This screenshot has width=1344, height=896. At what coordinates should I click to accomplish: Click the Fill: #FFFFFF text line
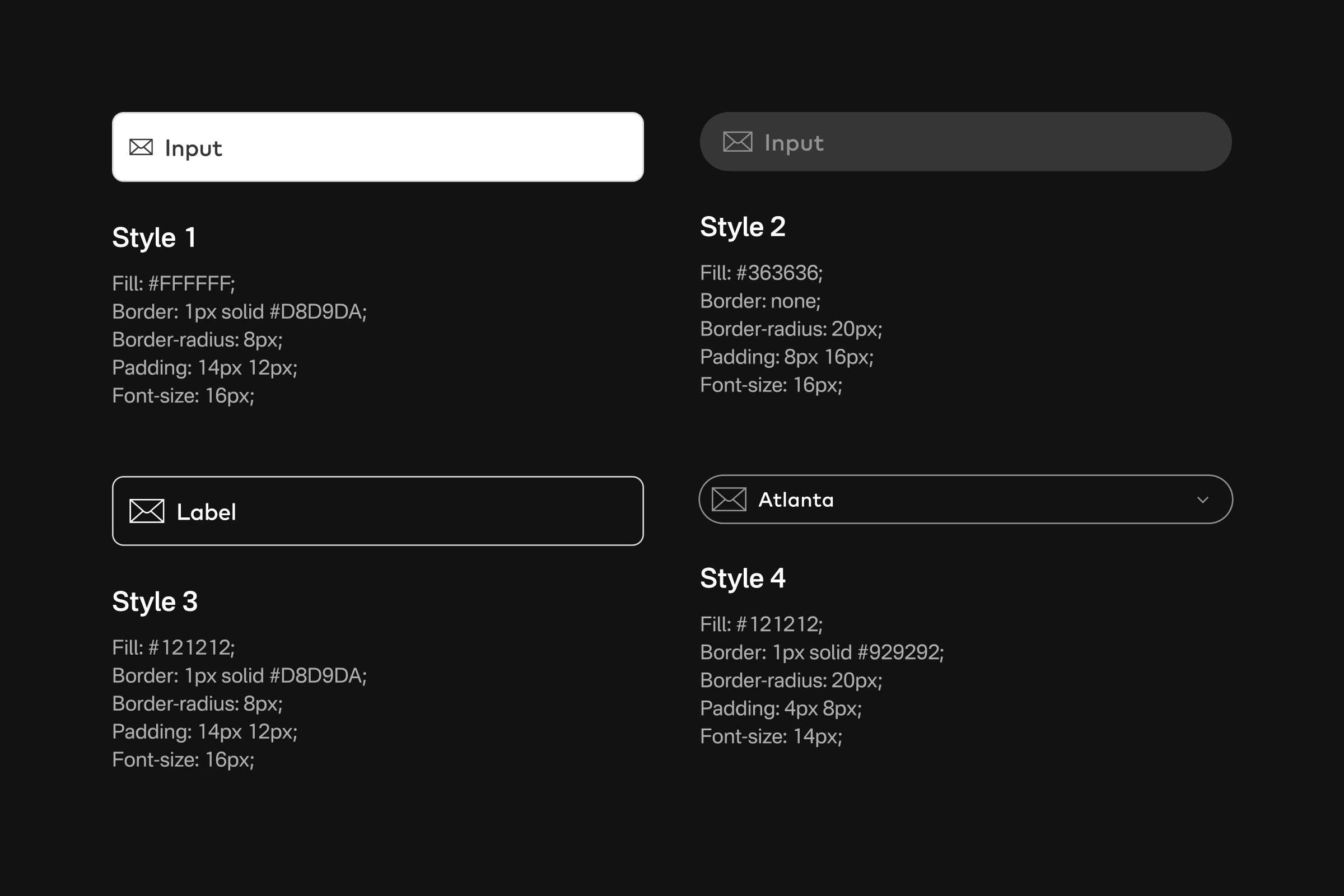(173, 283)
